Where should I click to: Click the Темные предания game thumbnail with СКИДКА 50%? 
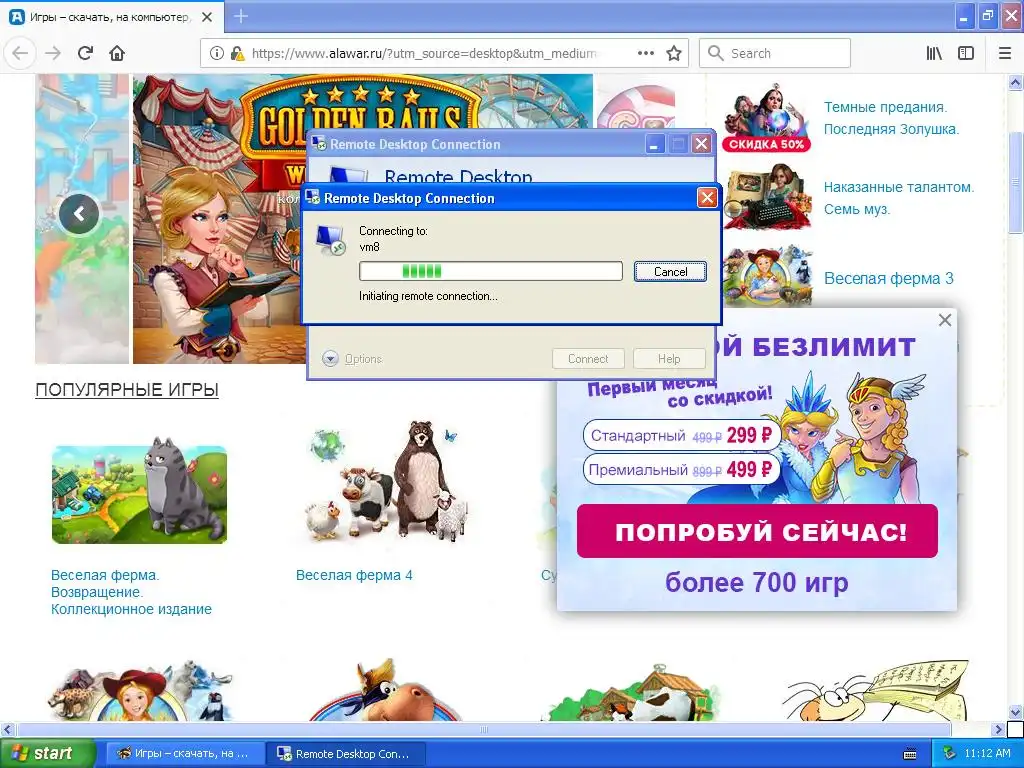(x=767, y=118)
